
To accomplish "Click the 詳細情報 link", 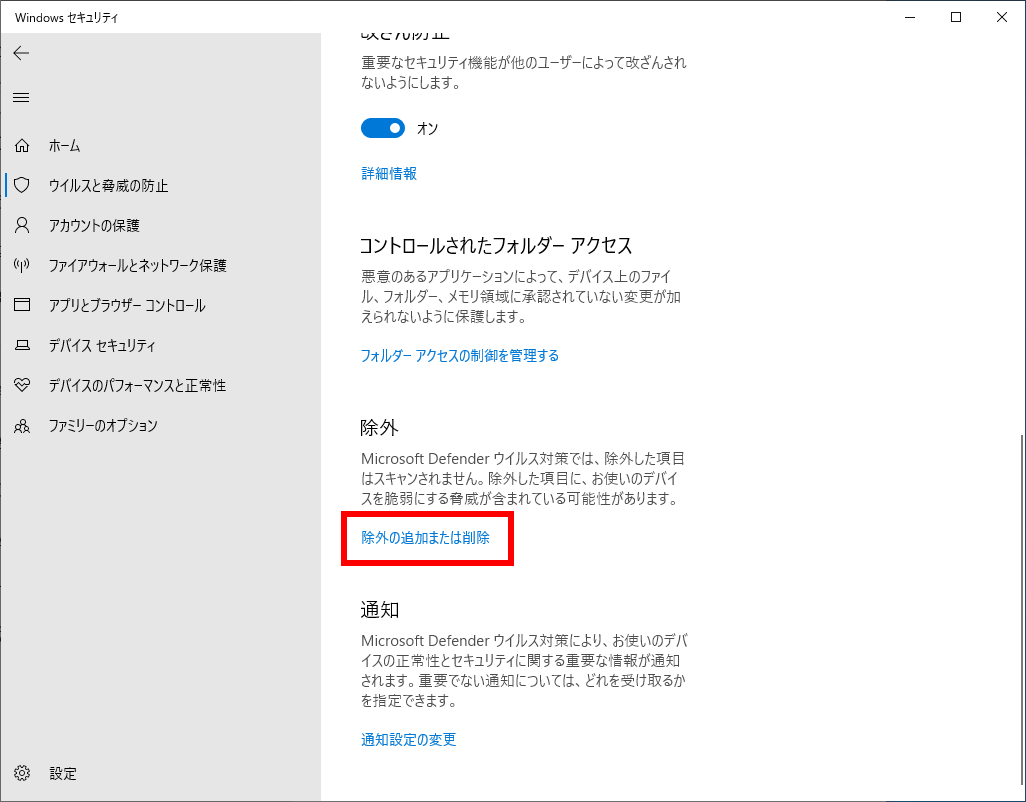I will click(389, 173).
